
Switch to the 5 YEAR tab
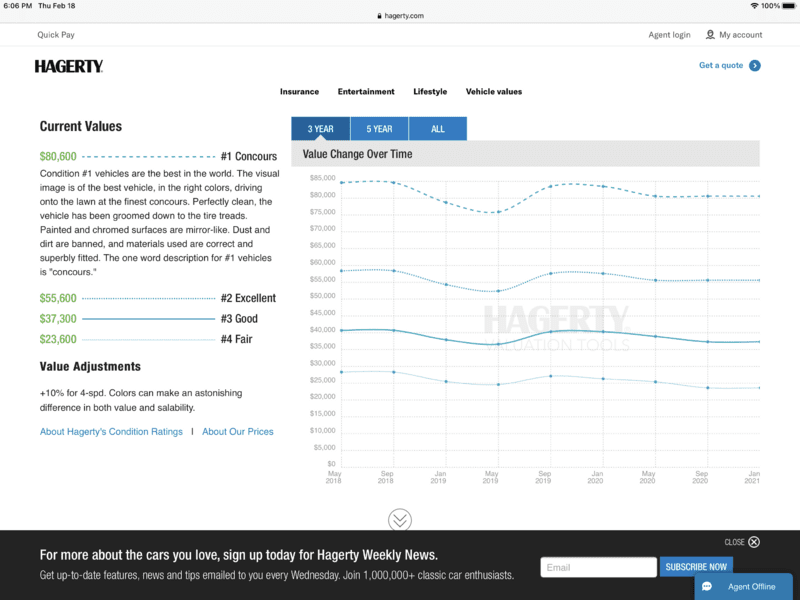(379, 129)
